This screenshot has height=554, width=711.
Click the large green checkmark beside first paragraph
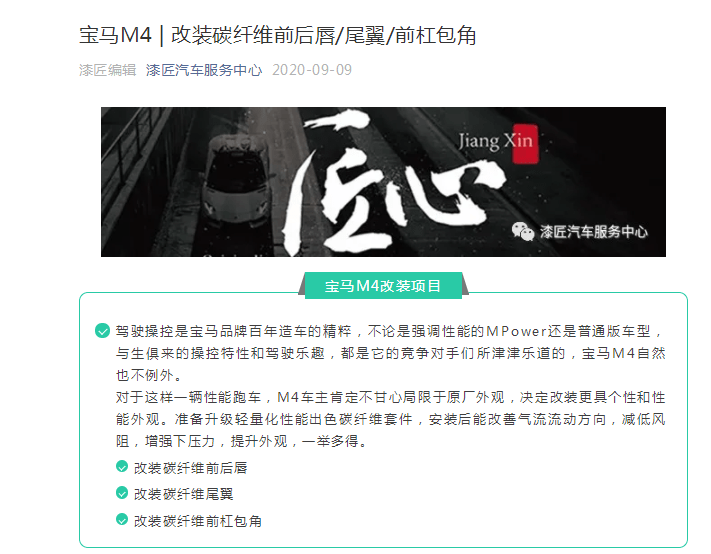click(x=102, y=330)
